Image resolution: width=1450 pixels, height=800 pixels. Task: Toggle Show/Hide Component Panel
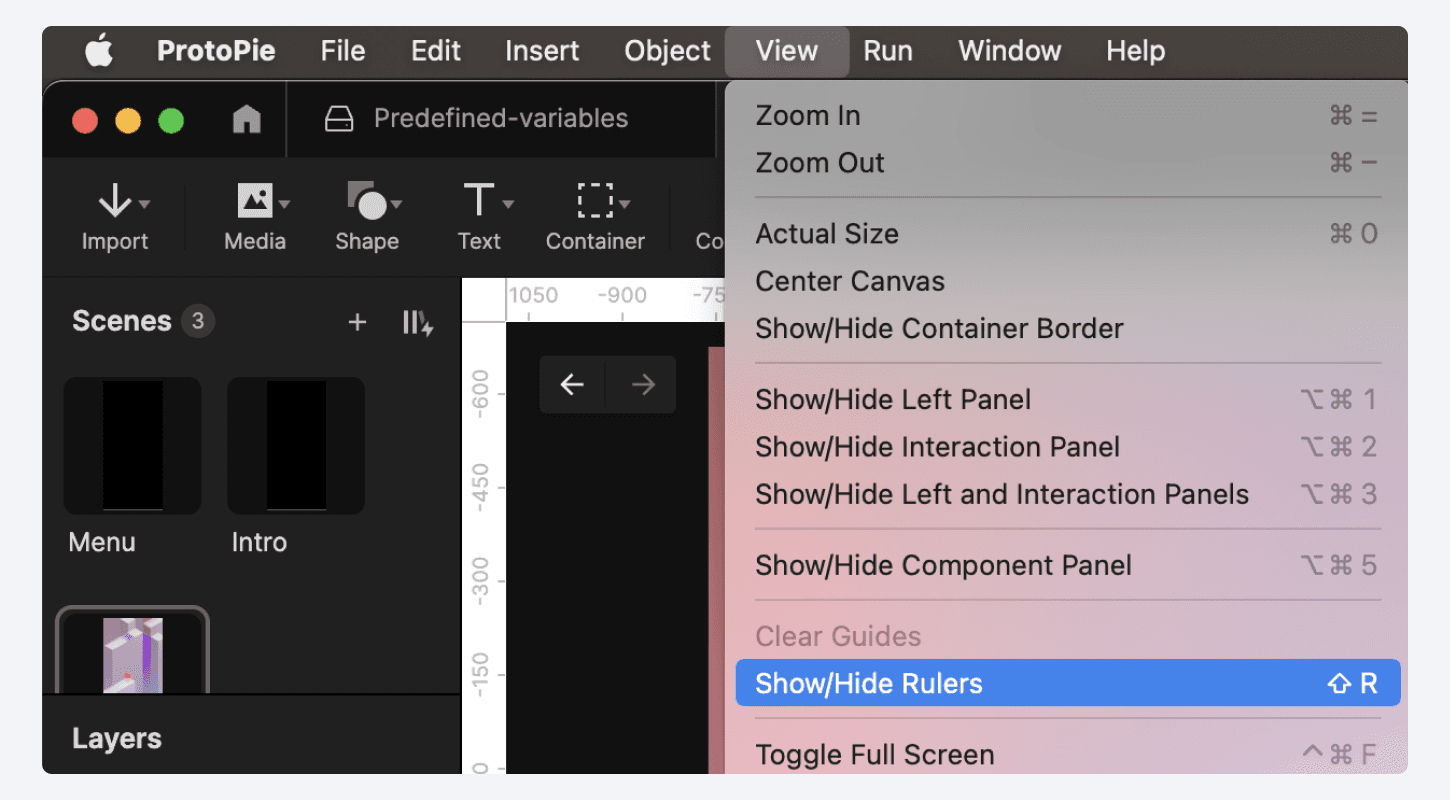pyautogui.click(x=943, y=565)
